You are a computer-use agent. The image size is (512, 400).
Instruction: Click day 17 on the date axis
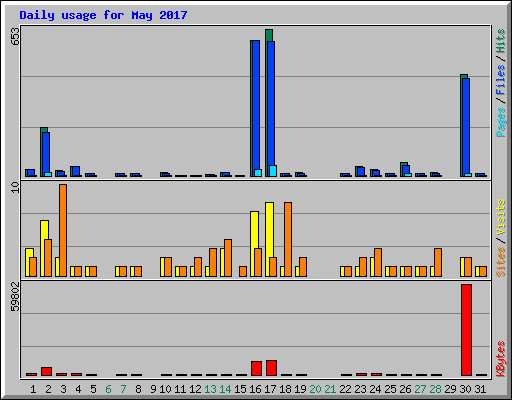[x=270, y=389]
